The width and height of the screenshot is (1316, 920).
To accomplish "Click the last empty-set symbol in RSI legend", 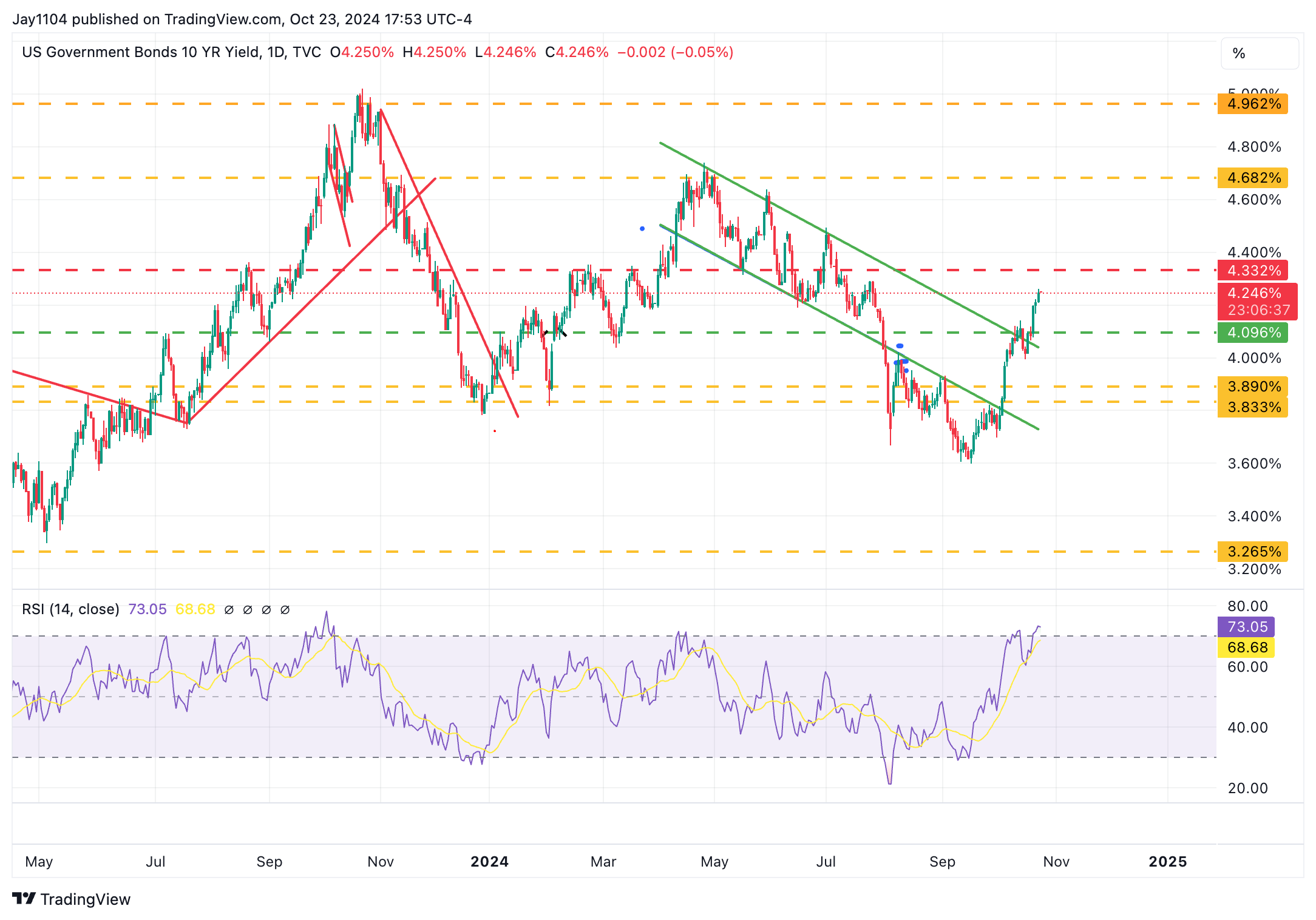I will click(x=285, y=610).
